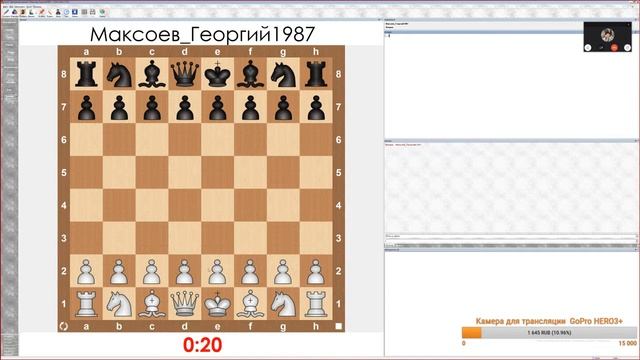
Task: Select the white pawn on c2
Action: (x=152, y=271)
